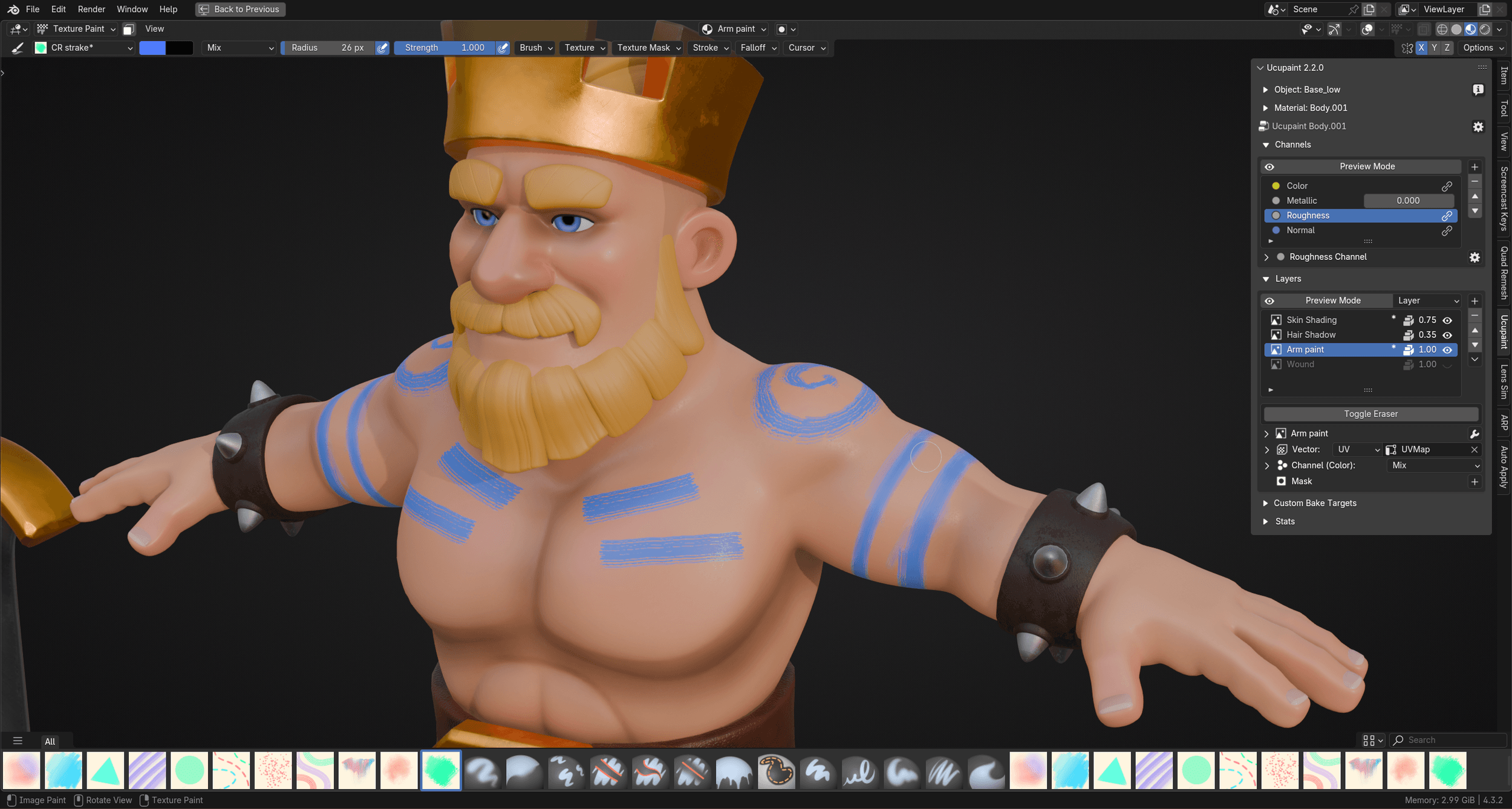Viewport: 1512px width, 809px height.
Task: Open the Options dropdown
Action: tap(1483, 48)
